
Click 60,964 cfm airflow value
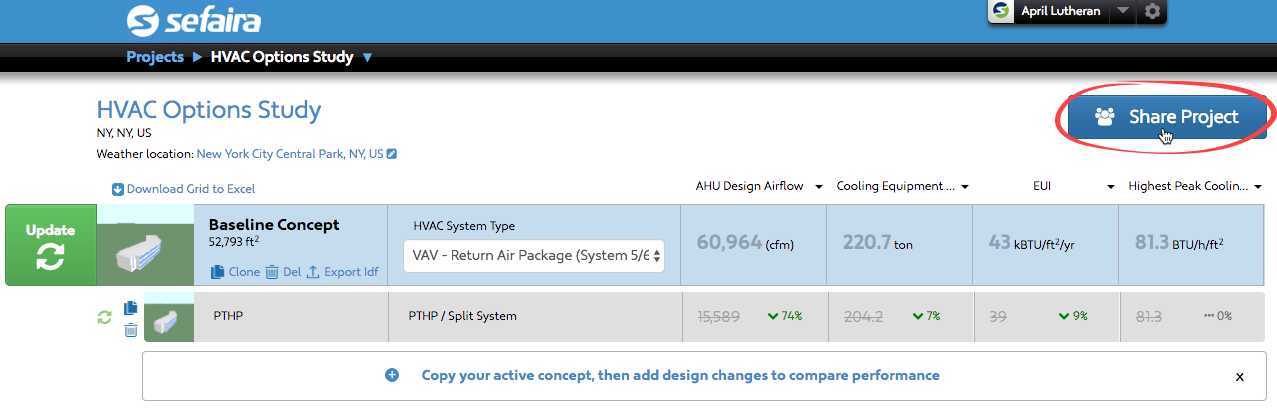[745, 243]
